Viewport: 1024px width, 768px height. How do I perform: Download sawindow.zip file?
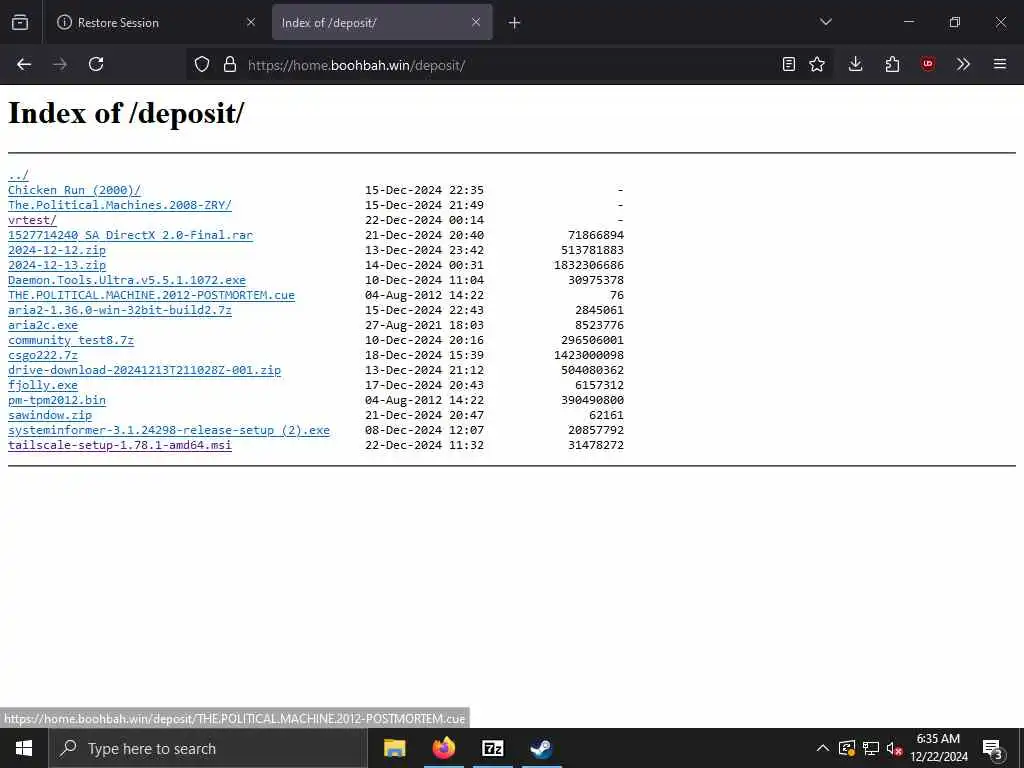coord(50,415)
